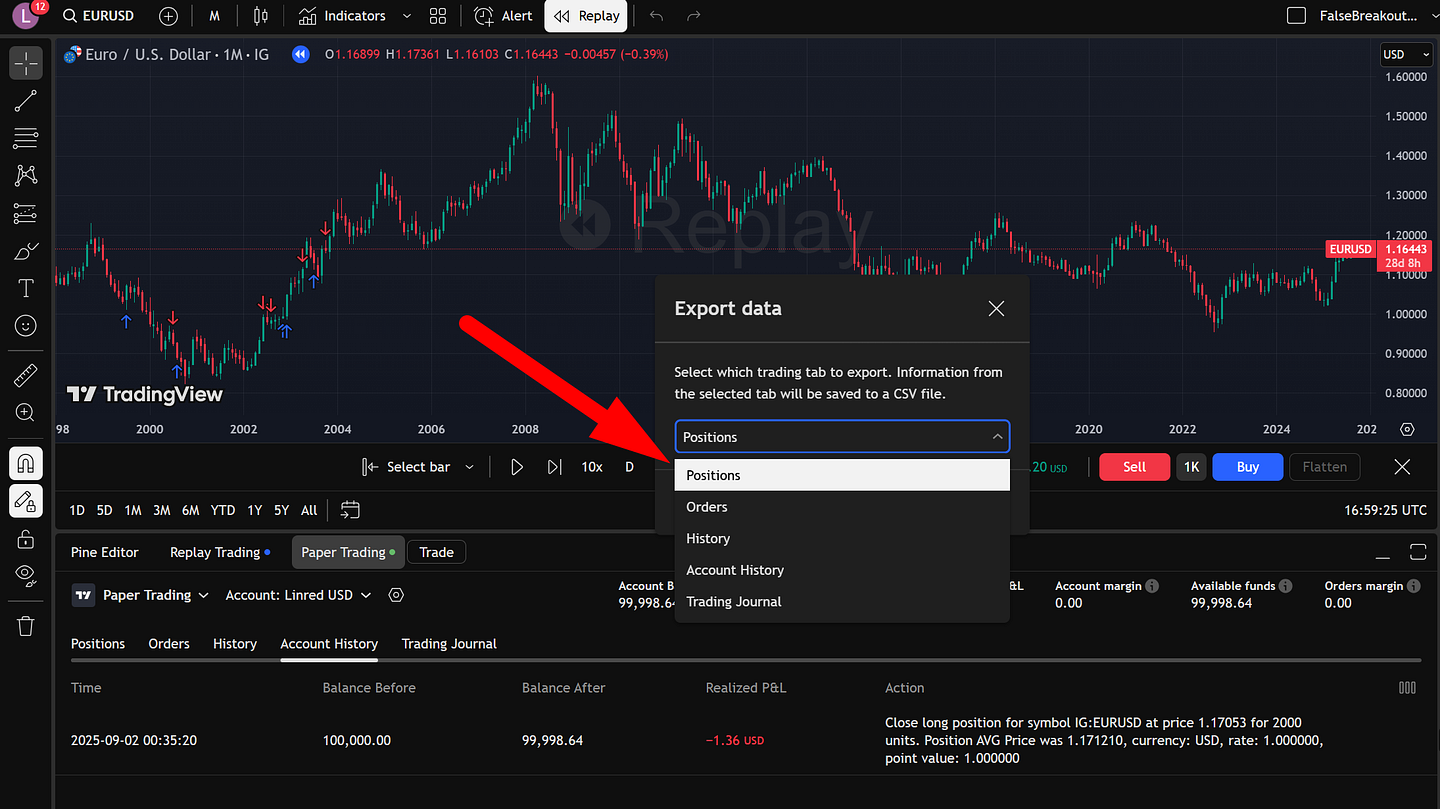Open the chart patterns tool group
This screenshot has height=809, width=1440.
(x=26, y=175)
